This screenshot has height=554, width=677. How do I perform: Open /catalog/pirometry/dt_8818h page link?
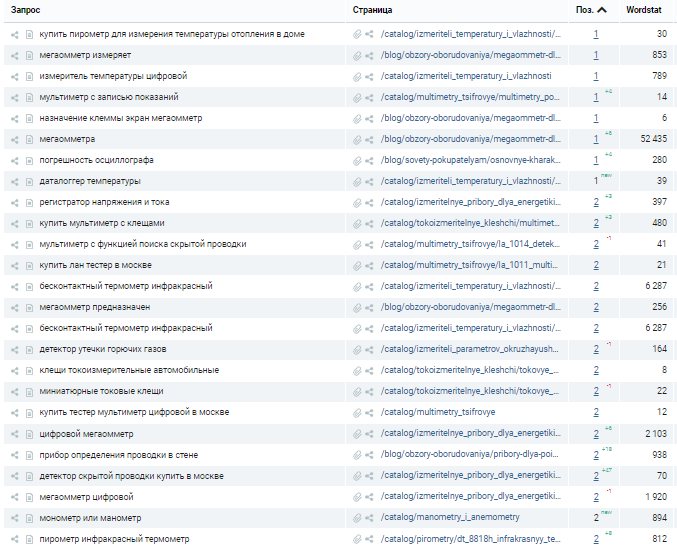click(x=471, y=539)
